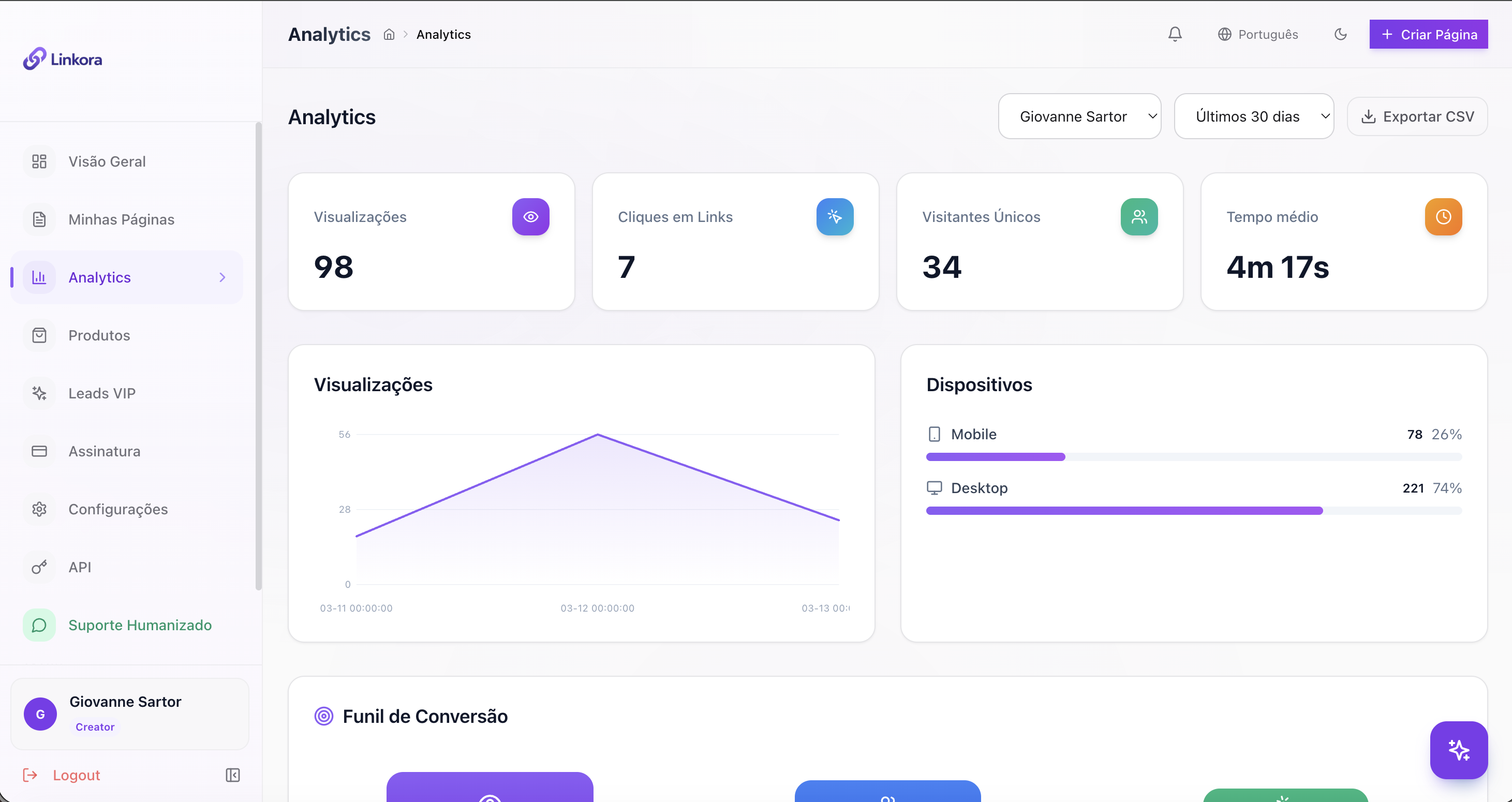Click the Analytics bar chart icon

pos(39,277)
